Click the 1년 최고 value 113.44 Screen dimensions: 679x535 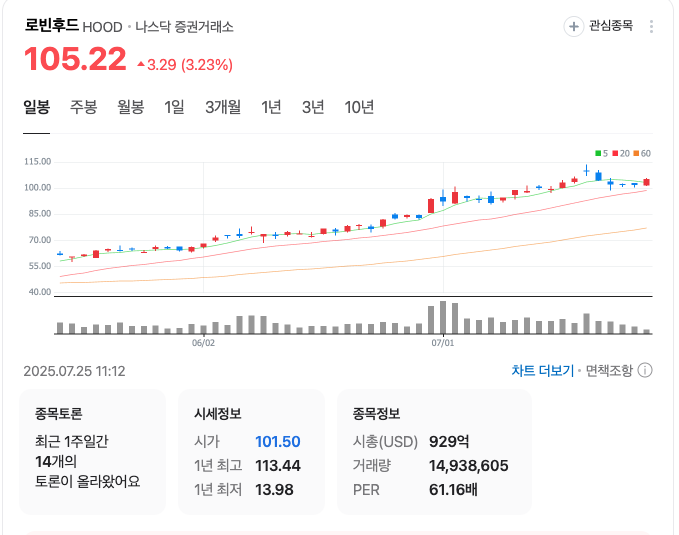278,466
